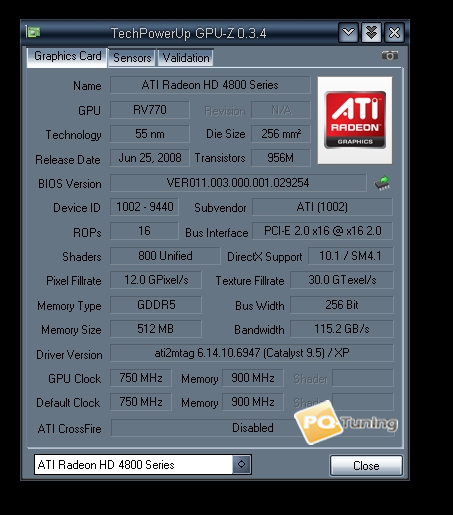This screenshot has height=515, width=453.
Task: Click the screenshot camera icon
Action: coord(389,55)
